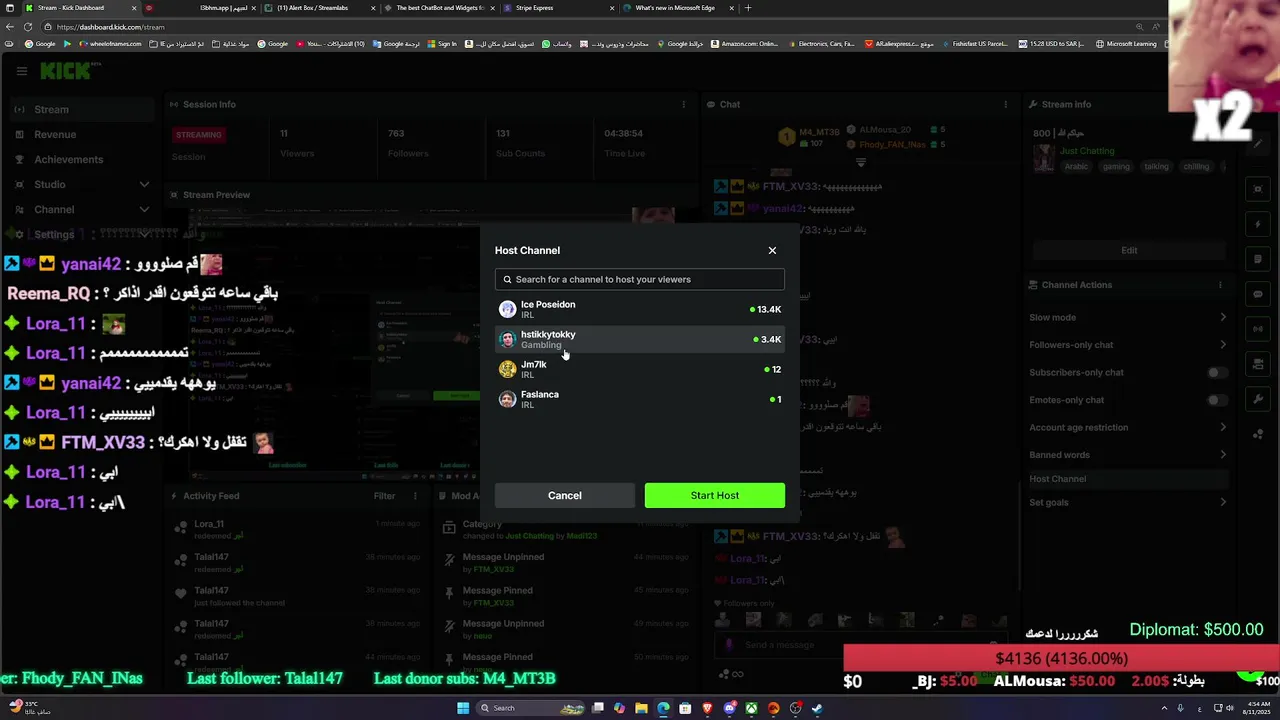Click Ice Poseidon's avatar thumbnail
The image size is (1280, 720).
(x=507, y=309)
